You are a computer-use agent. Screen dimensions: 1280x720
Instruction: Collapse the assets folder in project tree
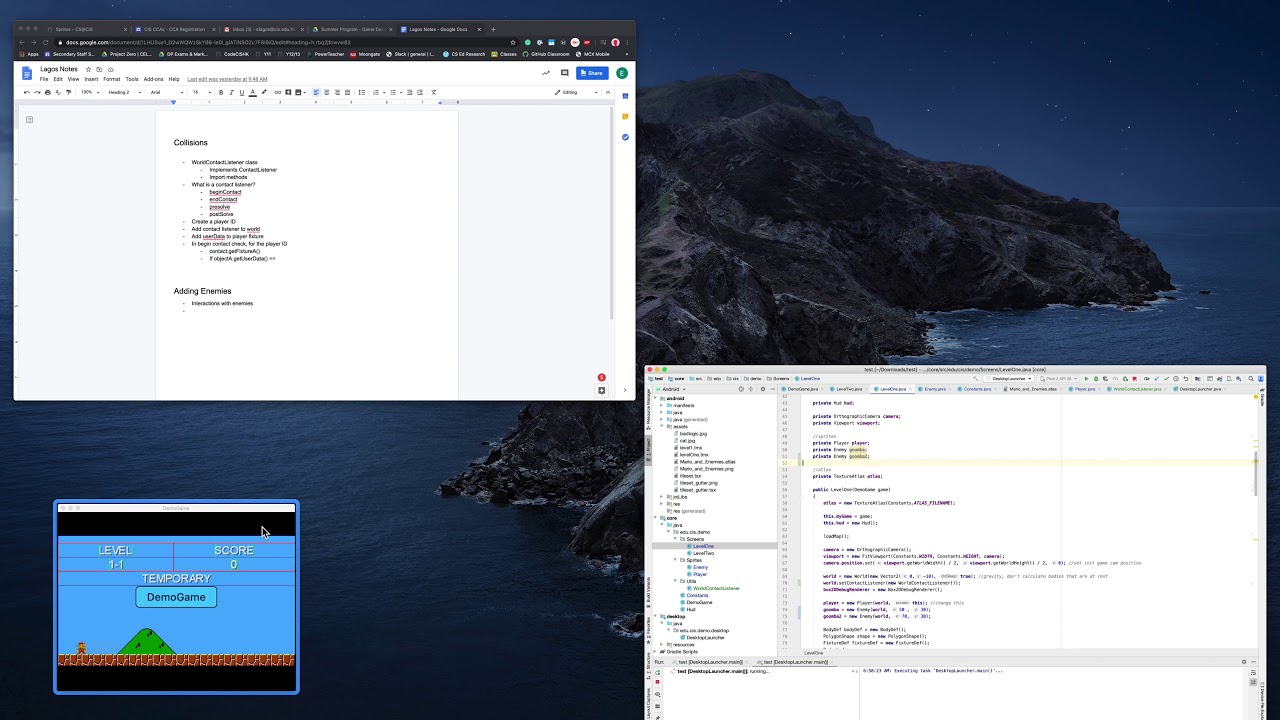pos(661,427)
